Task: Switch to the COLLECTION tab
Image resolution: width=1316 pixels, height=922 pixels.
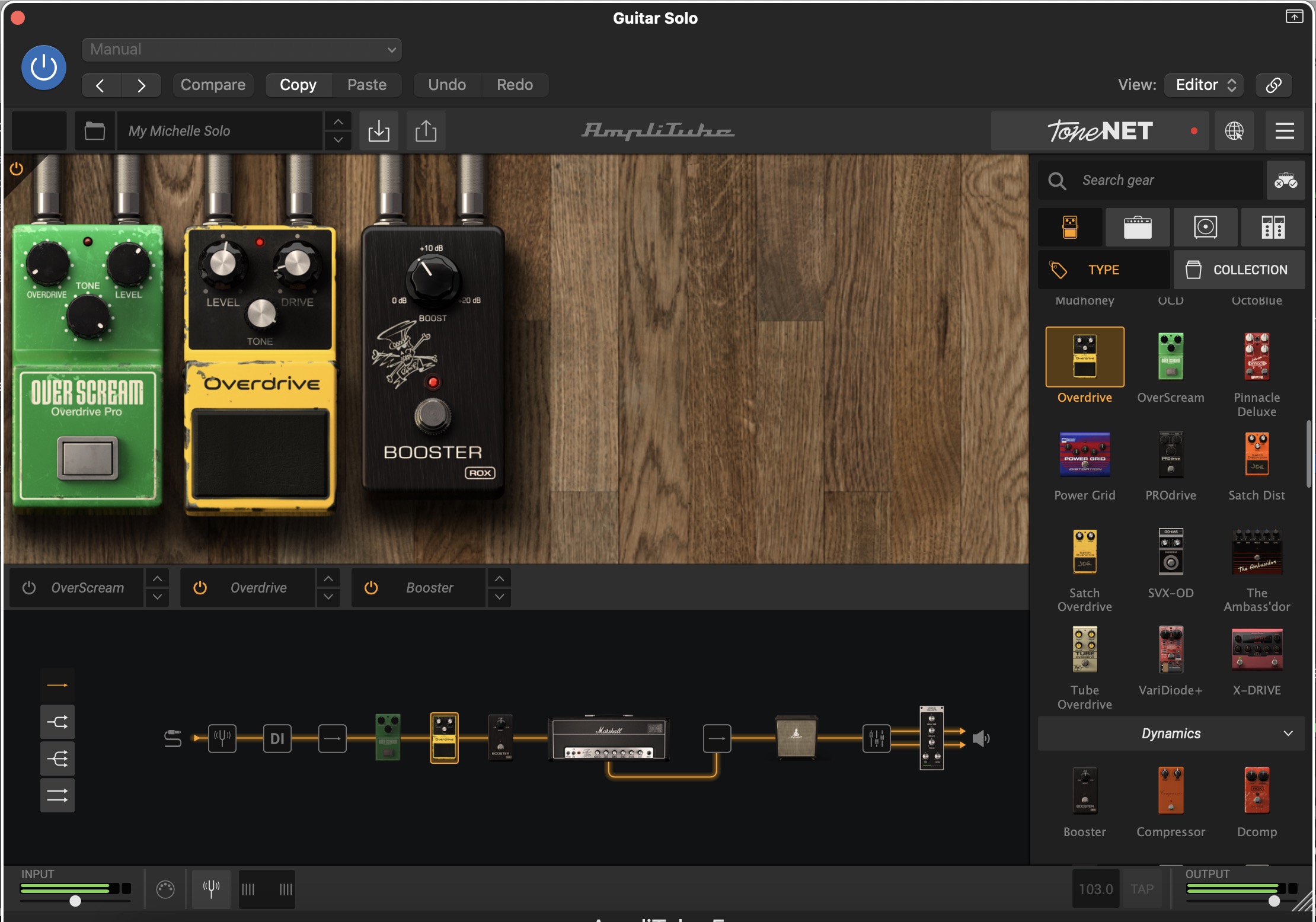Action: pos(1239,270)
